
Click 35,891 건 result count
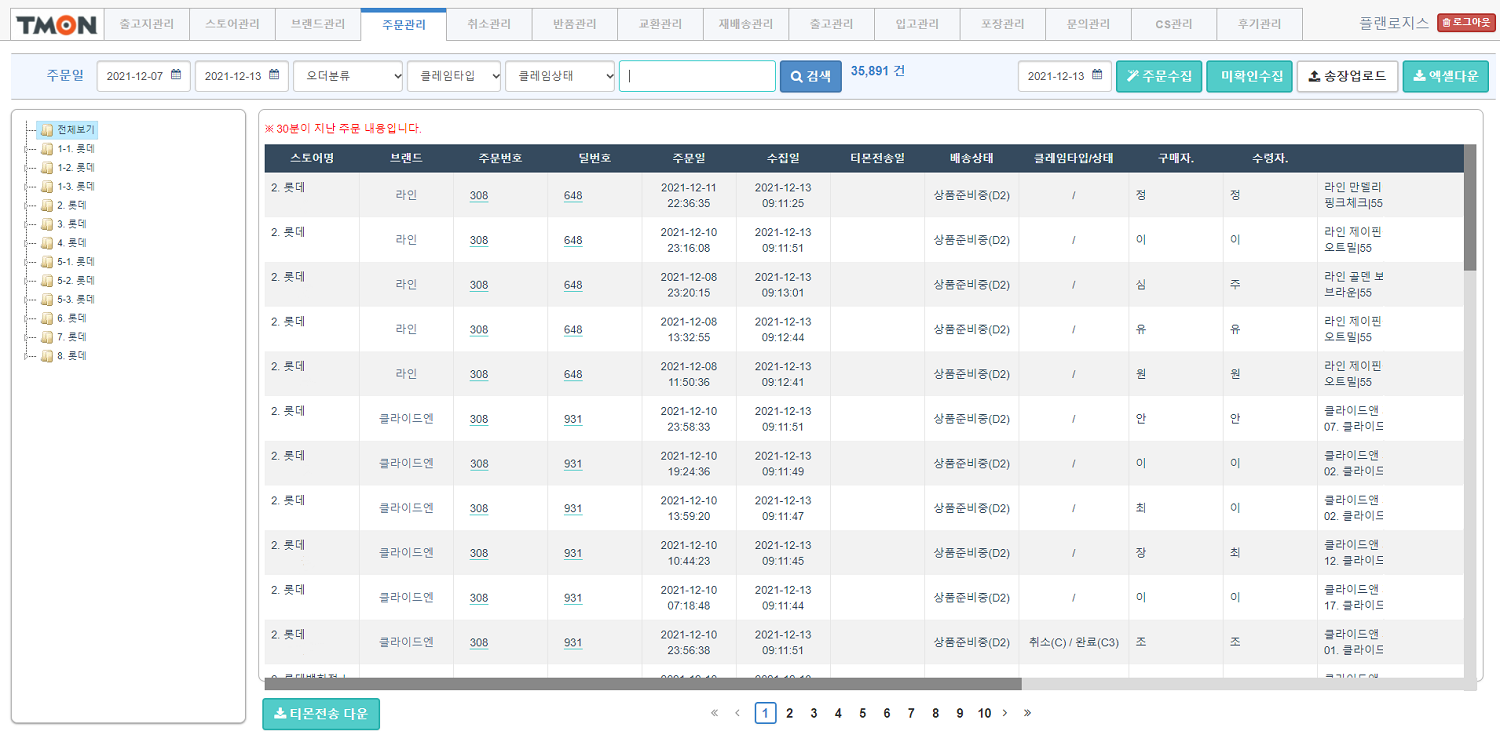878,71
